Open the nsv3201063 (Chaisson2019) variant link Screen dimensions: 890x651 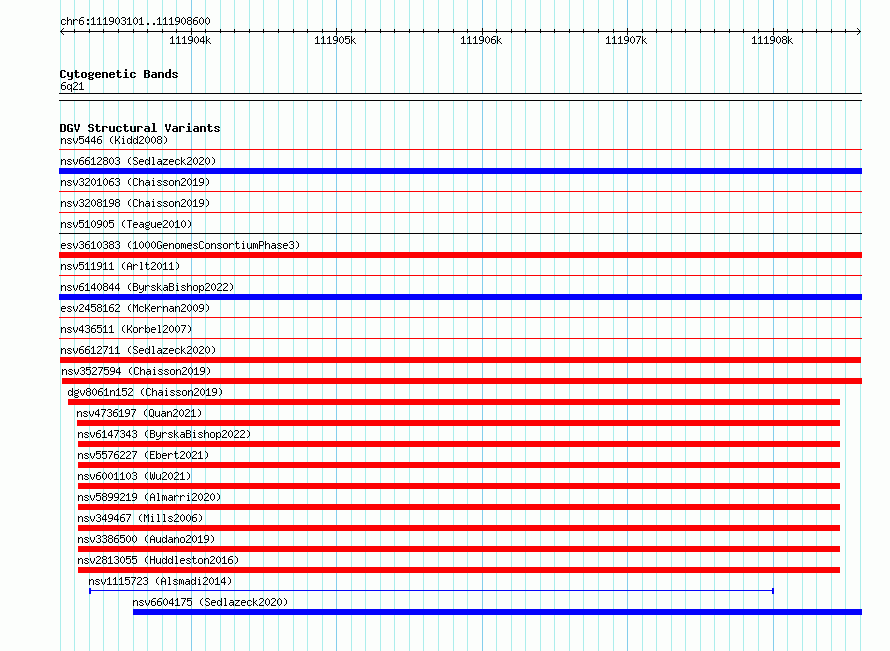pyautogui.click(x=135, y=182)
